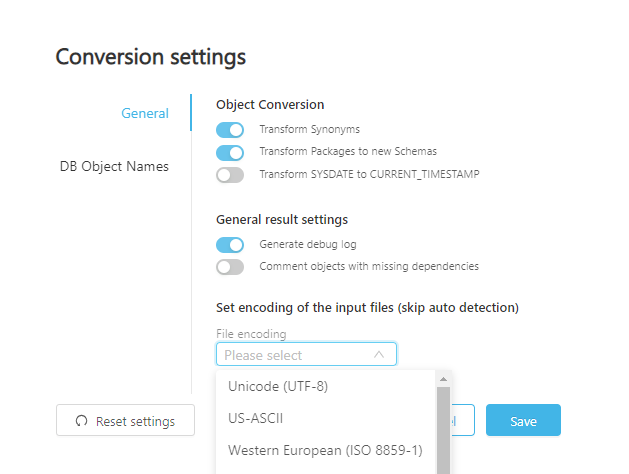Open the File encoding select box

point(305,354)
